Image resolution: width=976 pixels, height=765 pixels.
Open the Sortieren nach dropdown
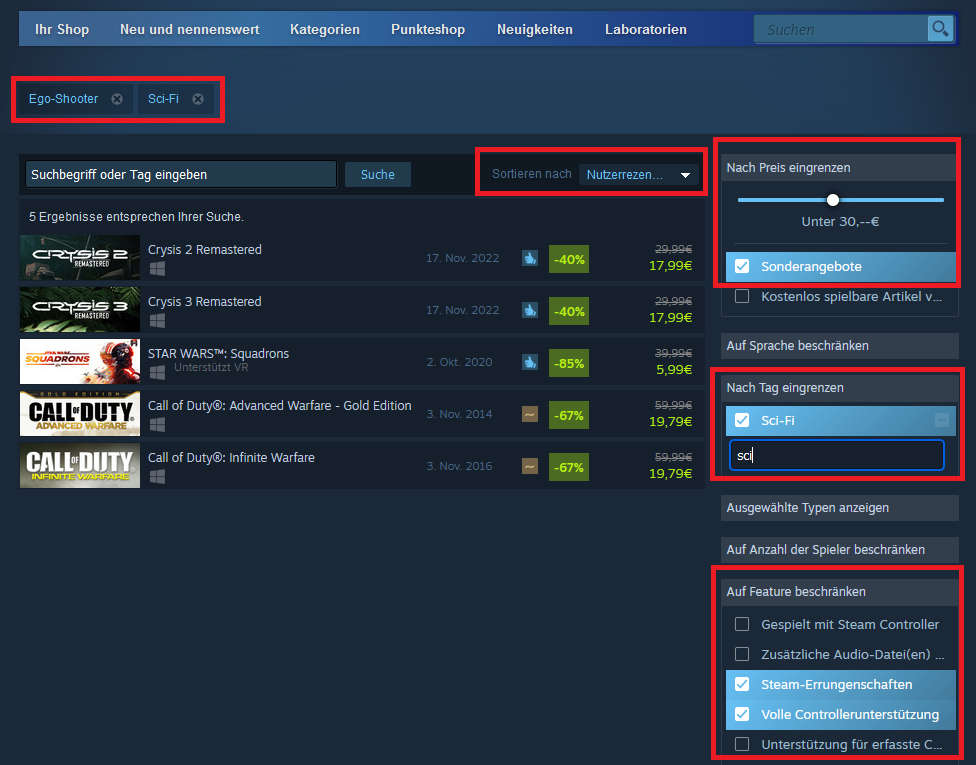[x=638, y=175]
